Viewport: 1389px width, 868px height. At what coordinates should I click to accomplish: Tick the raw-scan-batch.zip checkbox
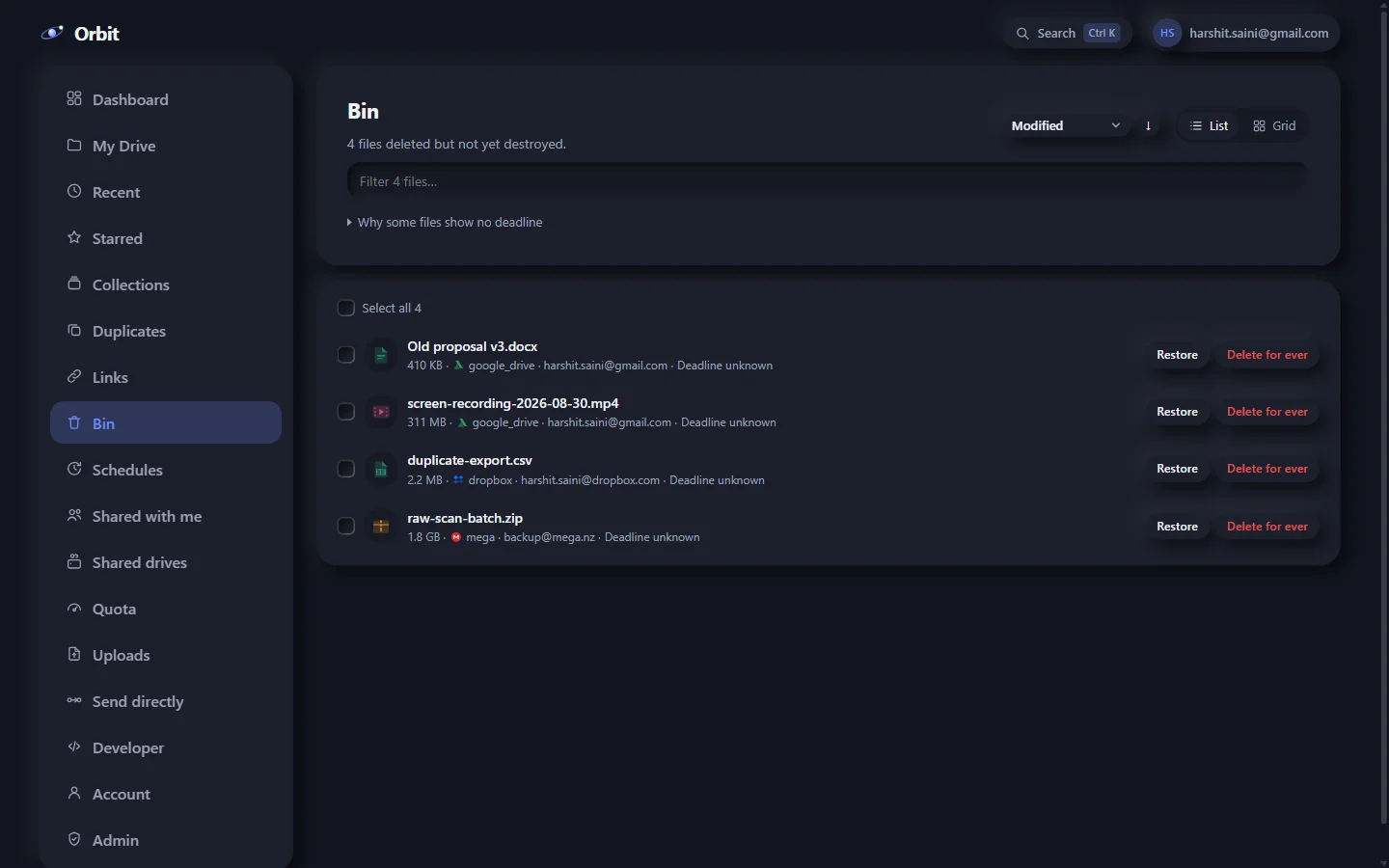coord(346,527)
